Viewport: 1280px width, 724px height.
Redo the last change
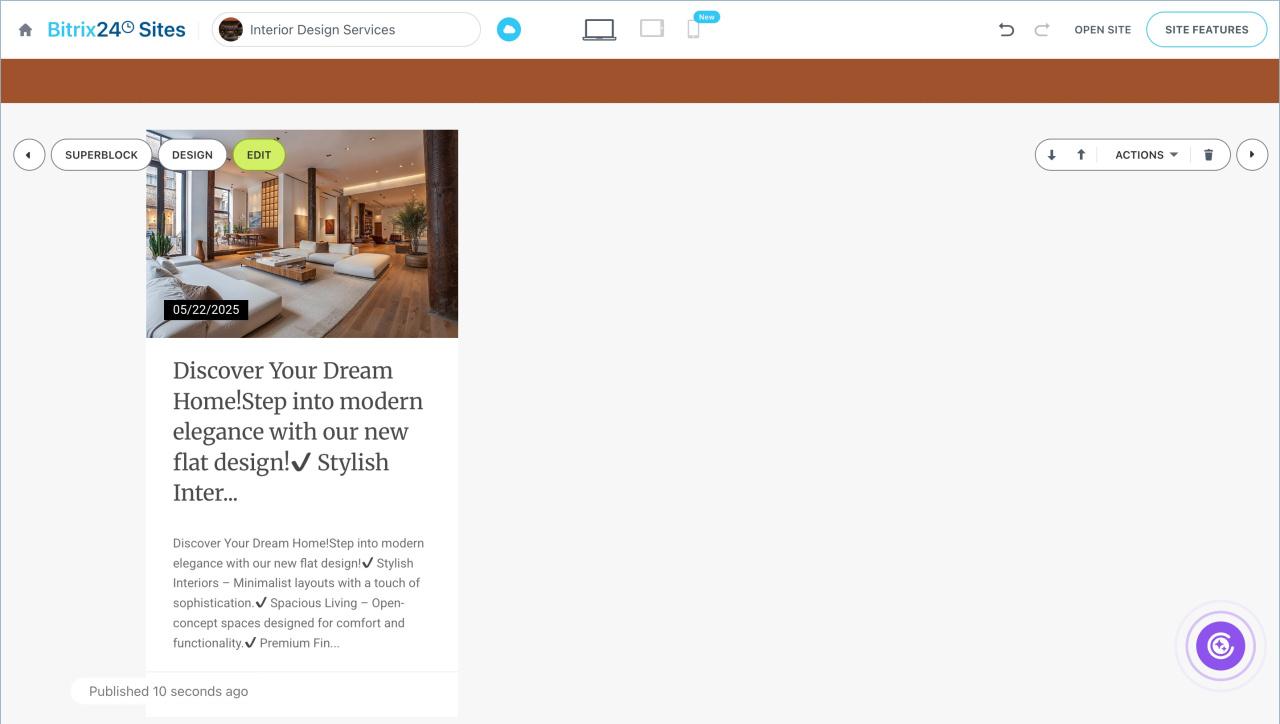click(1041, 30)
